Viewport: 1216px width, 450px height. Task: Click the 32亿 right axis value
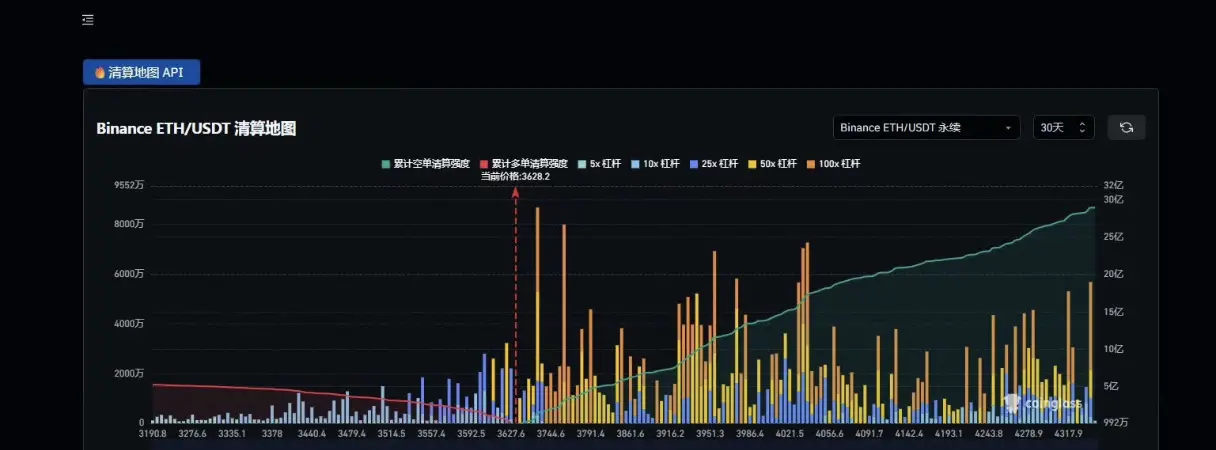pos(1113,186)
